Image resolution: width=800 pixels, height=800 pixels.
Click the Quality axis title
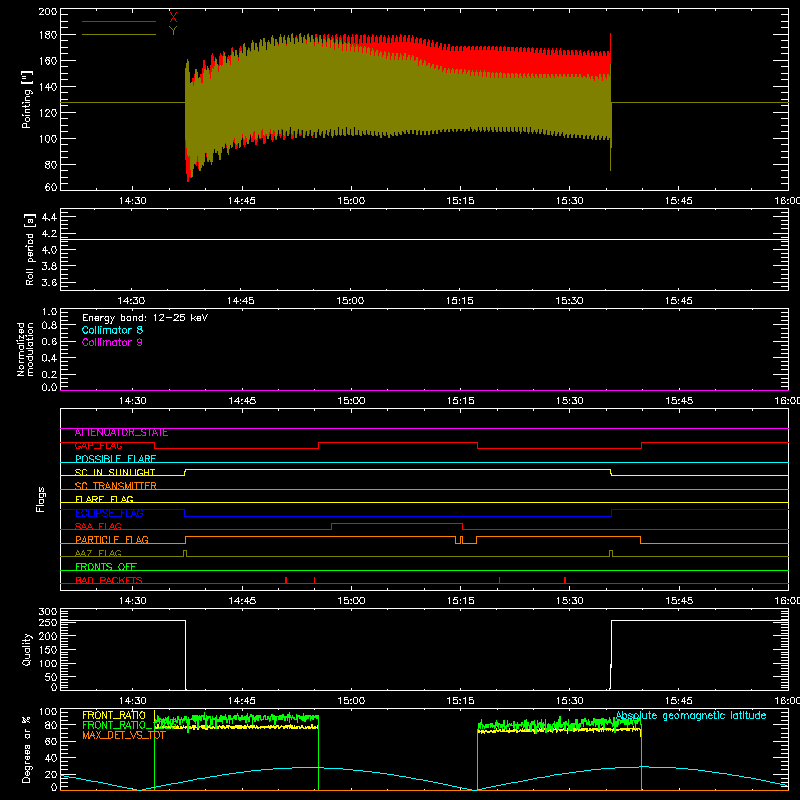pyautogui.click(x=27, y=649)
